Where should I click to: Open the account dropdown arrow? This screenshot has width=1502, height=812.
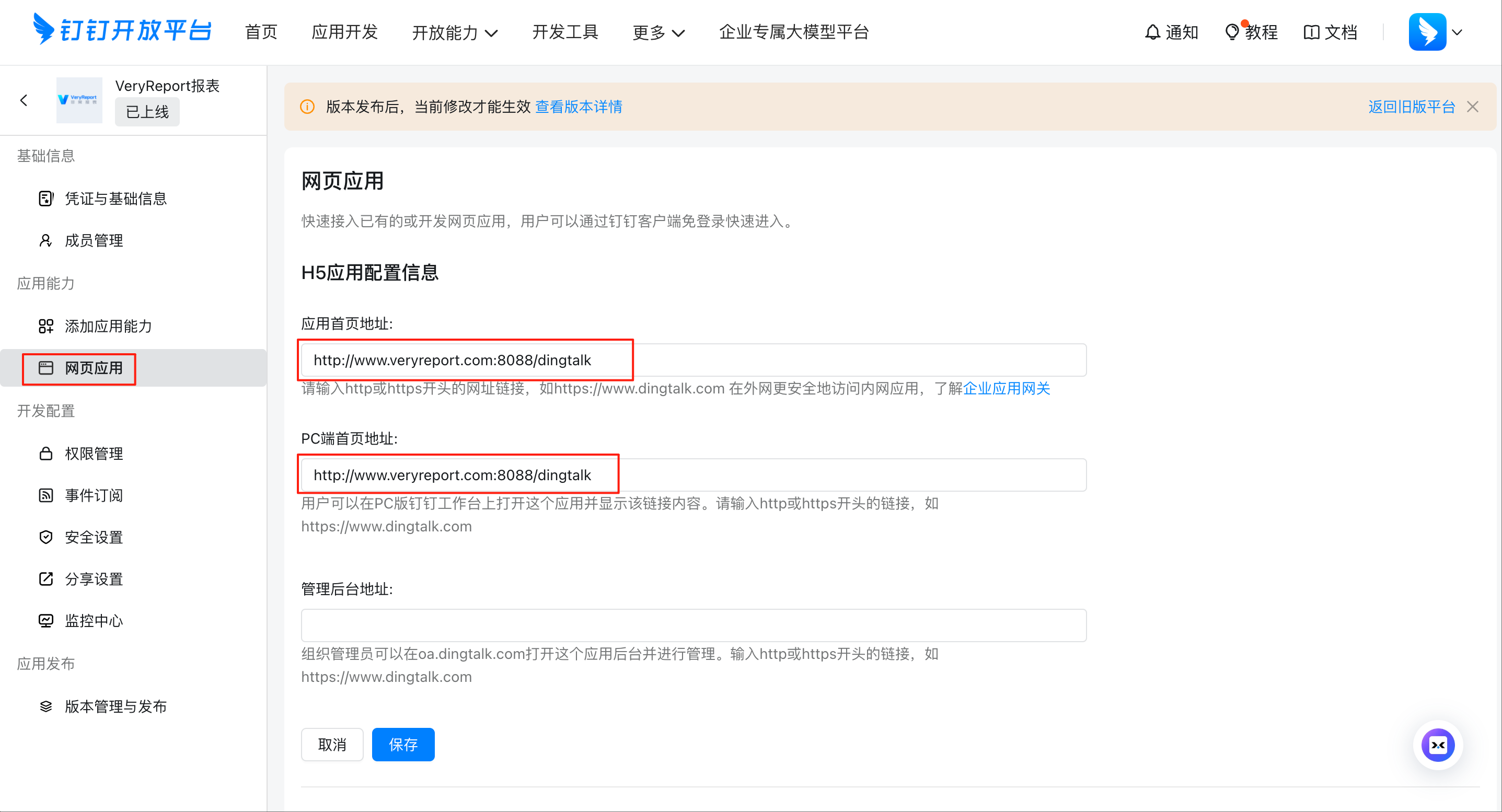(1457, 32)
